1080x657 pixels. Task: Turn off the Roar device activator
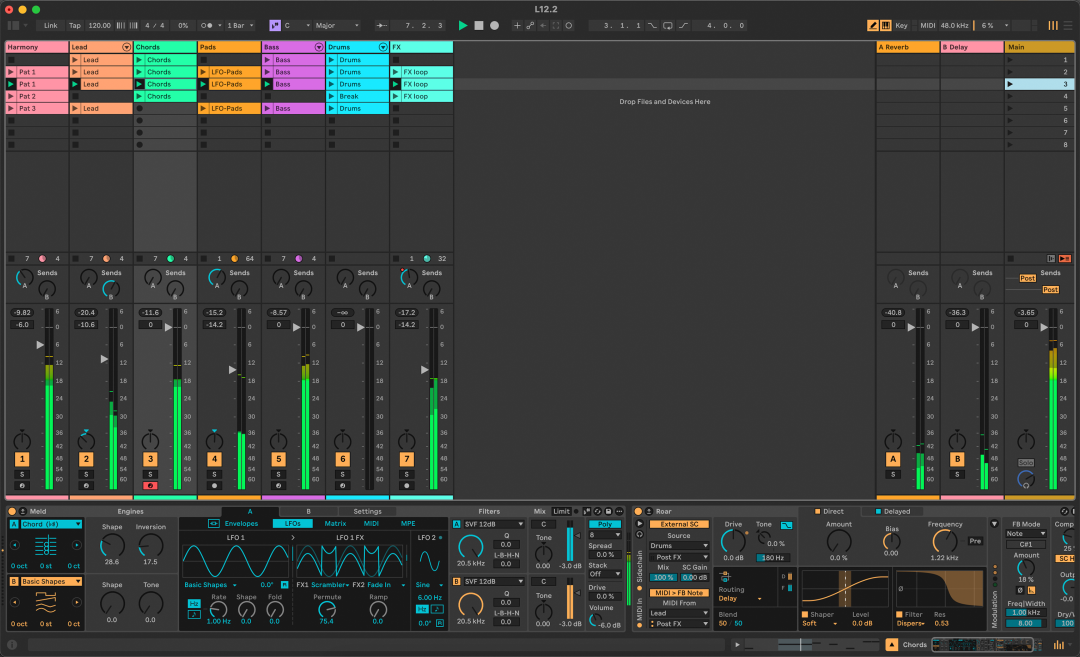point(638,512)
